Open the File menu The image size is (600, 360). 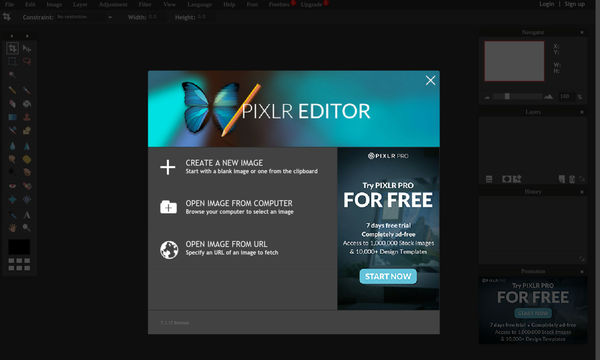[x=10, y=4]
